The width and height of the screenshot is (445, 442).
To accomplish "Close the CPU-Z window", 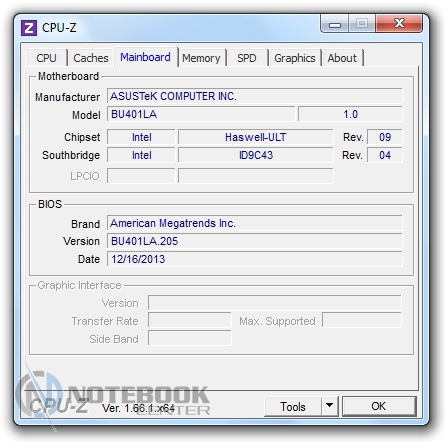I will pyautogui.click(x=399, y=23).
